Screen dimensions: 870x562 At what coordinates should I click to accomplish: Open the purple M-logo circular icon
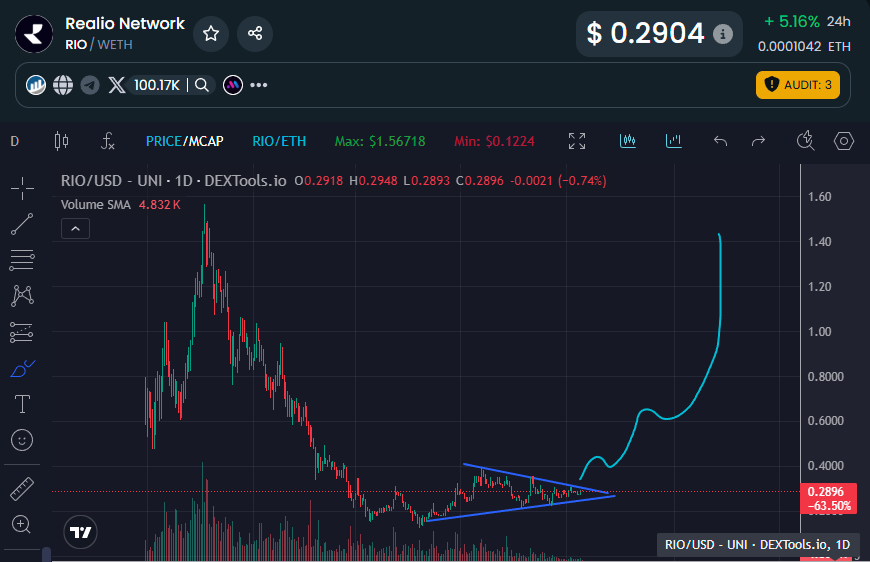click(x=233, y=85)
